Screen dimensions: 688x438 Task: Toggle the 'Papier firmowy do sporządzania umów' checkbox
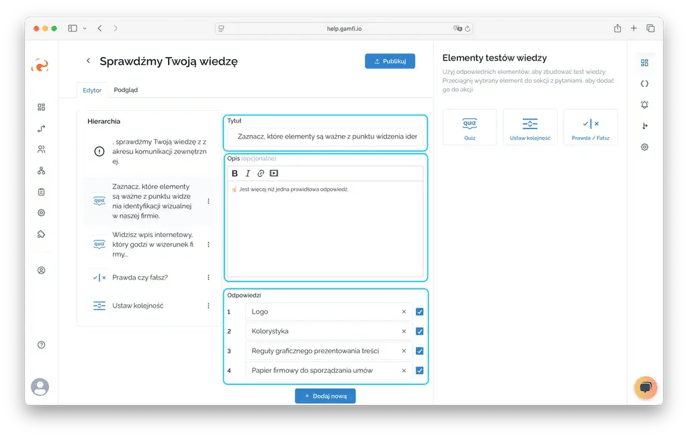(419, 370)
